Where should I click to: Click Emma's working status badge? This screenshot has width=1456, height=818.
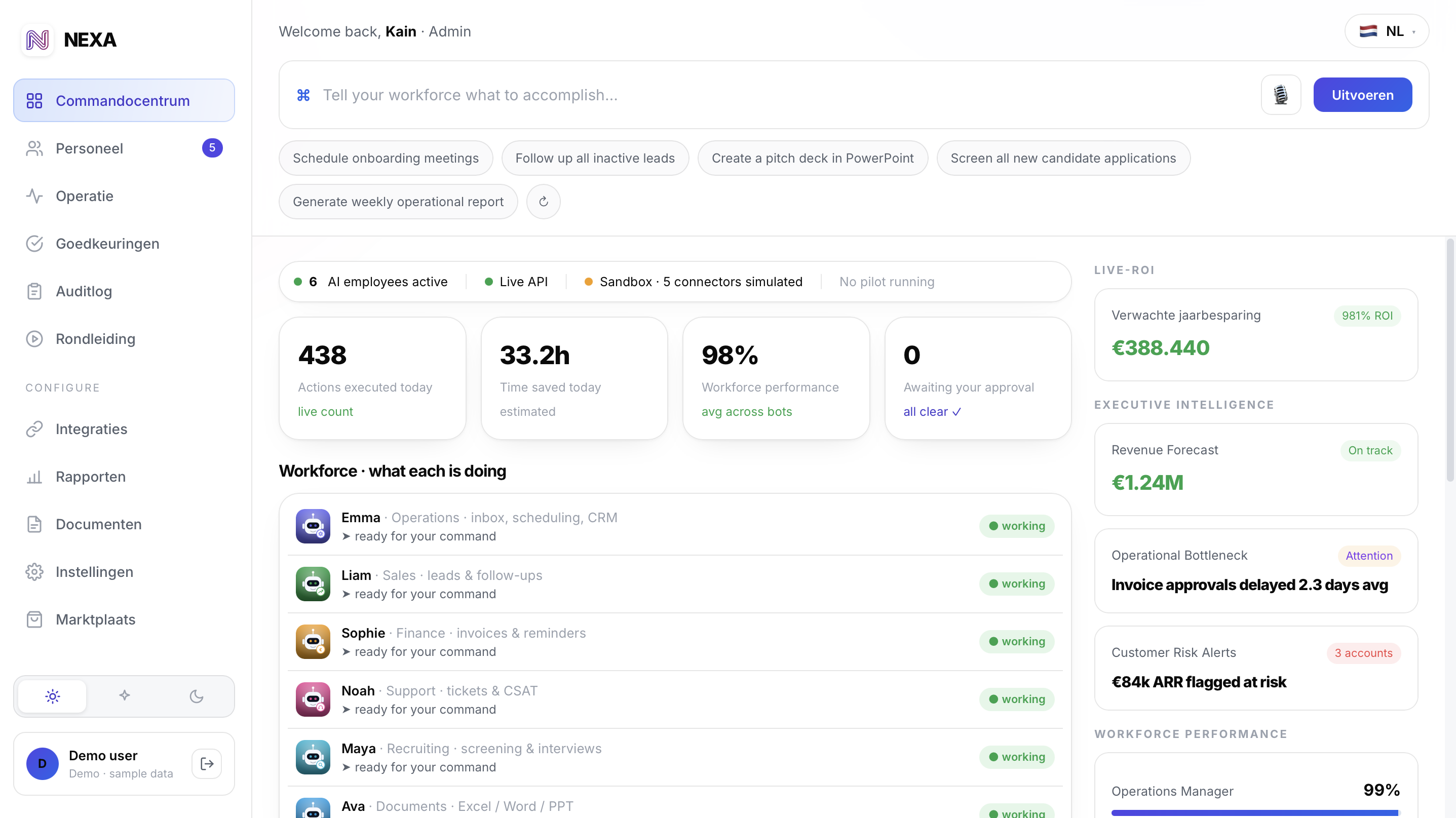click(1017, 526)
